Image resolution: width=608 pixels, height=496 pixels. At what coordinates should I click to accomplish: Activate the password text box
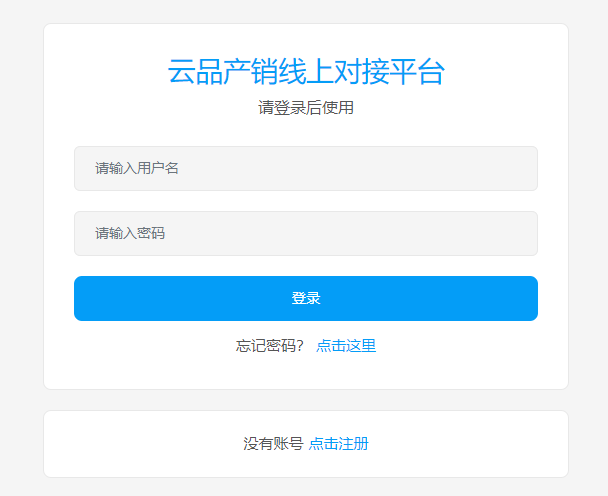pos(305,233)
